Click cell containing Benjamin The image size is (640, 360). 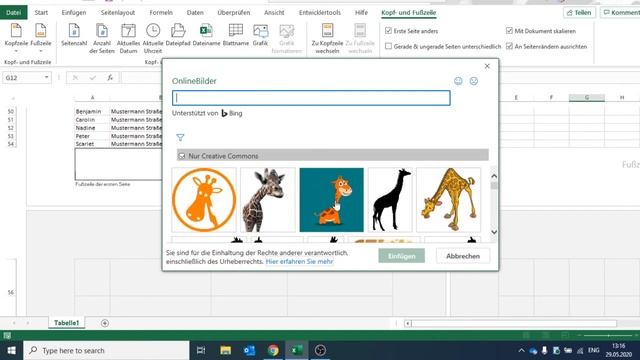click(x=92, y=111)
